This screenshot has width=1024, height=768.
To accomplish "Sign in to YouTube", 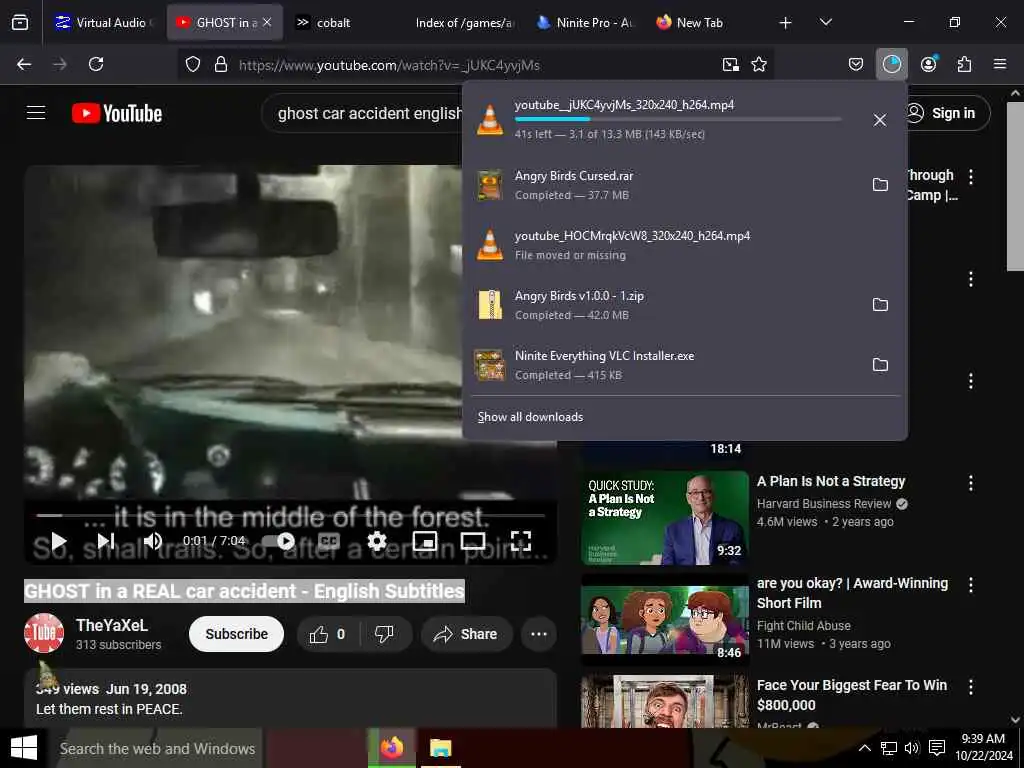I will coord(946,113).
